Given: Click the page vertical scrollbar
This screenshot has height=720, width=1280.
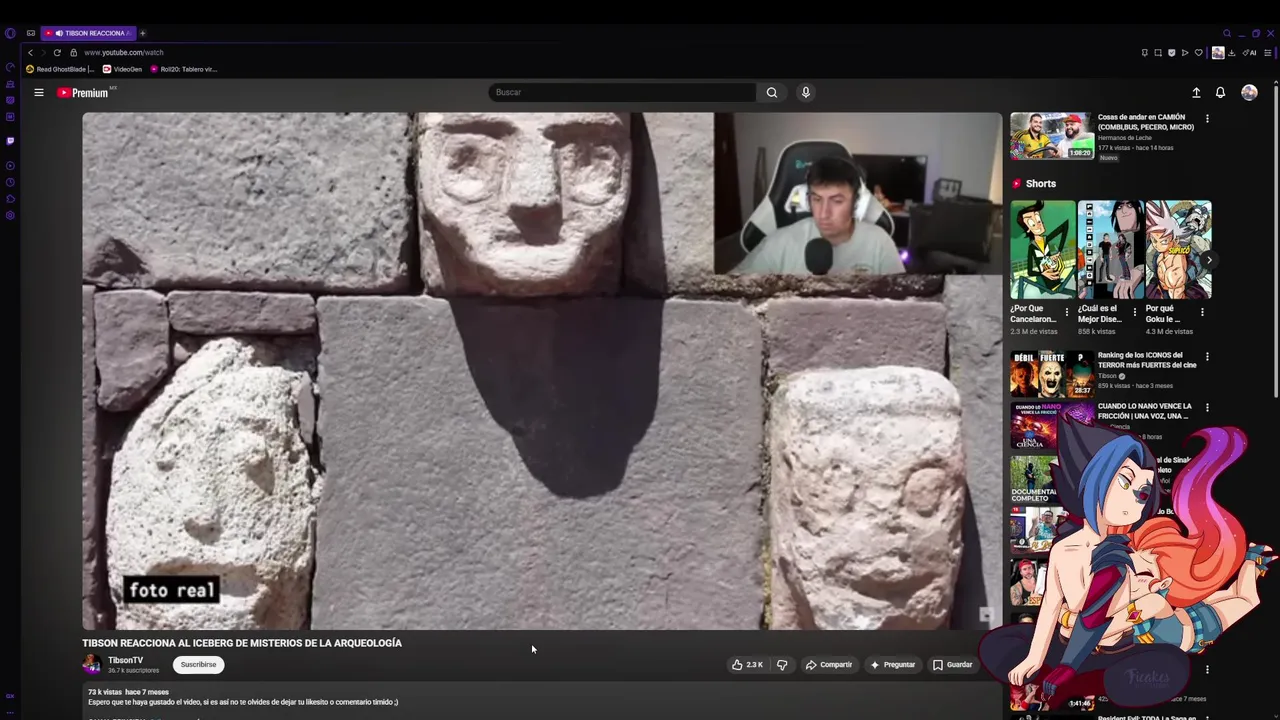Looking at the screenshot, I should click(x=1276, y=240).
